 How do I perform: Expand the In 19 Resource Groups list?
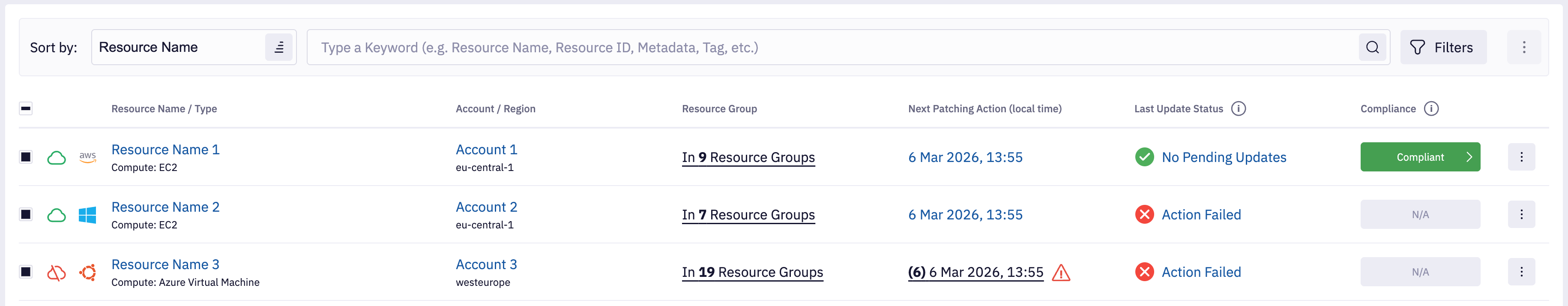(752, 272)
